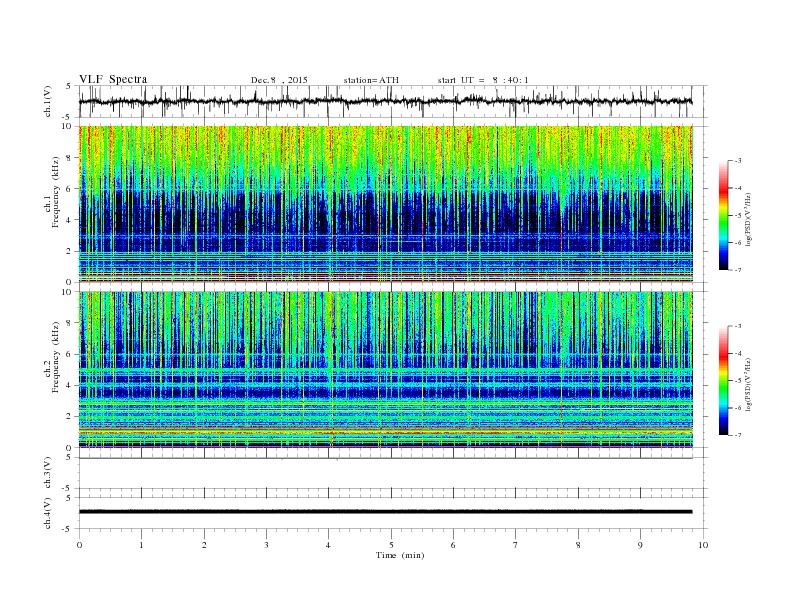Click the "ch.1(V)" waveform axis label

tap(48, 103)
